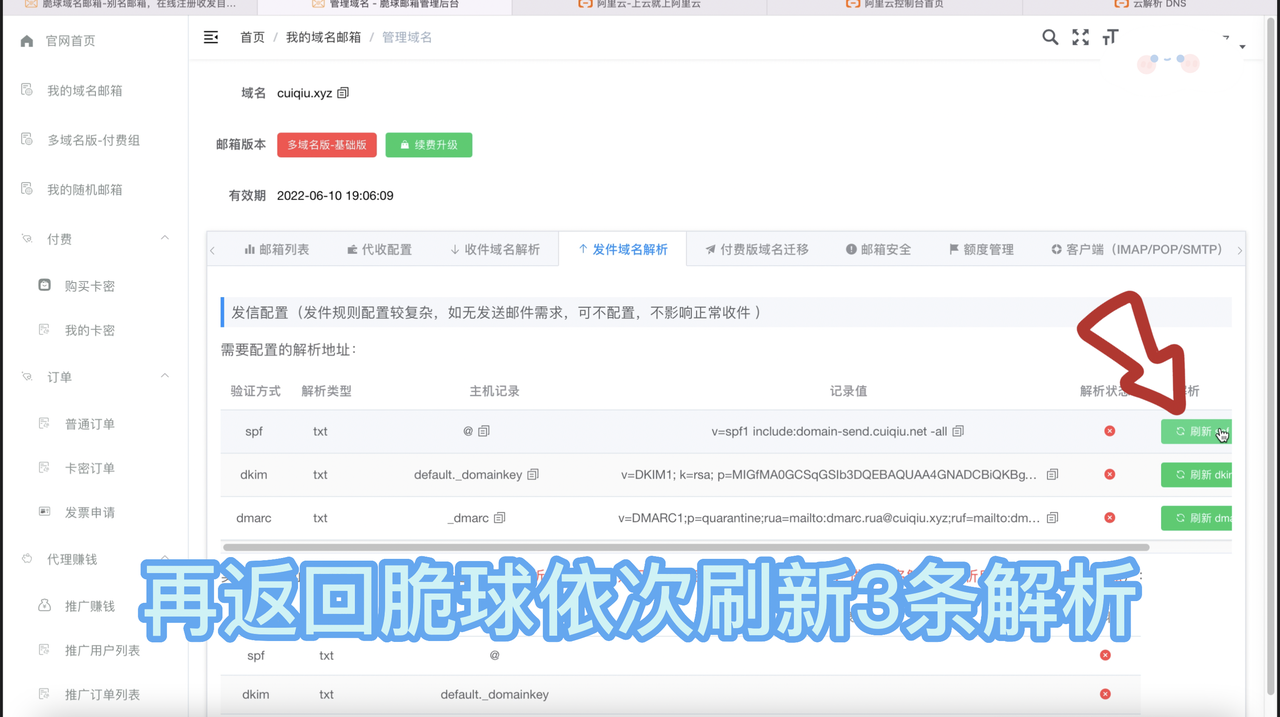Viewport: 1280px width, 717px height.
Task: Go to 我的域名邮箱 breadcrumb link
Action: [323, 37]
